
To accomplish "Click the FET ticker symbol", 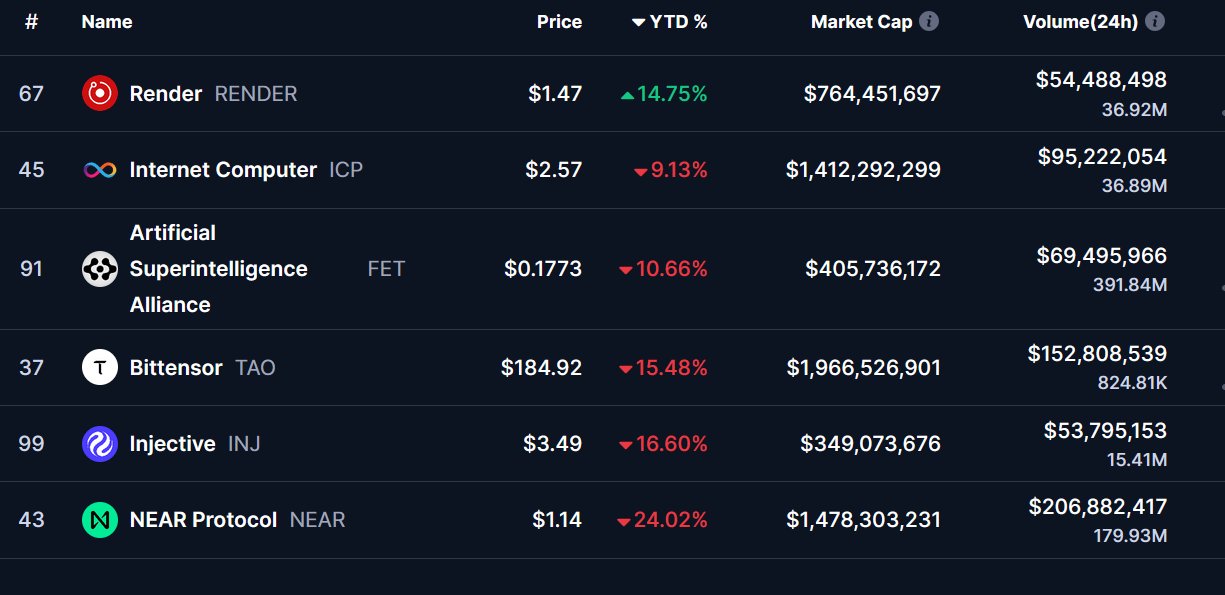I will click(x=386, y=269).
